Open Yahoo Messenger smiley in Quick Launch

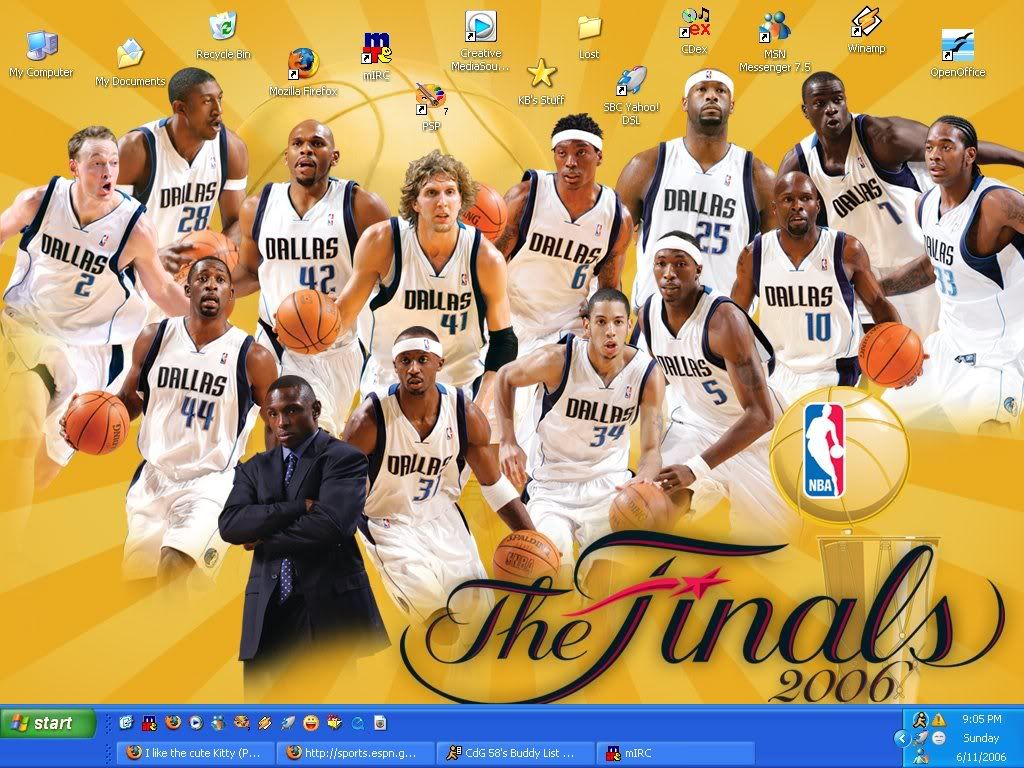pyautogui.click(x=311, y=722)
